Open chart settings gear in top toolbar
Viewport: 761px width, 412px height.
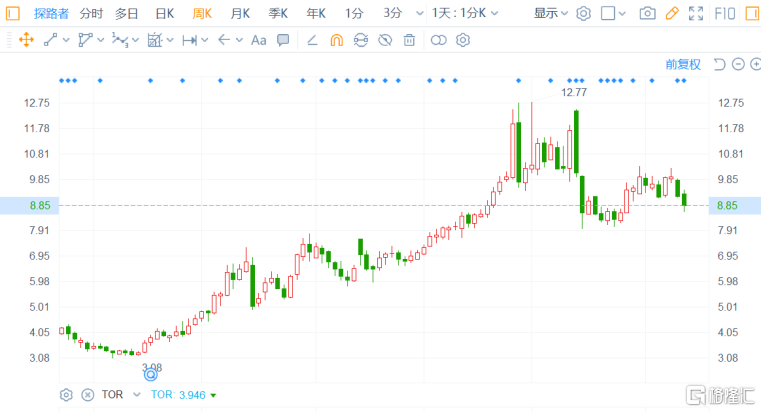coord(584,14)
